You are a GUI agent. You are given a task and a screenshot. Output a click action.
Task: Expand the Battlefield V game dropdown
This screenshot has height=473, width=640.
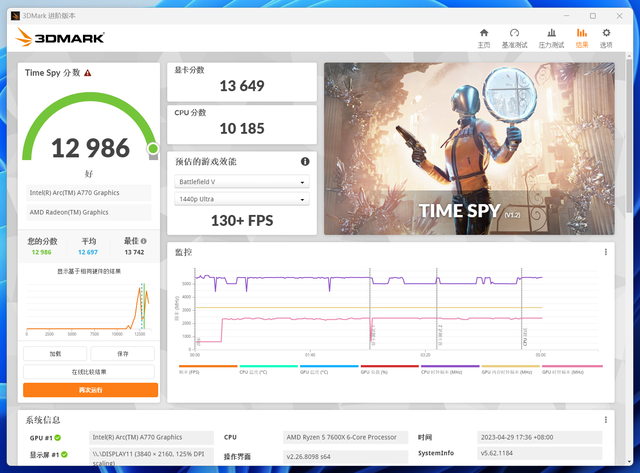242,182
